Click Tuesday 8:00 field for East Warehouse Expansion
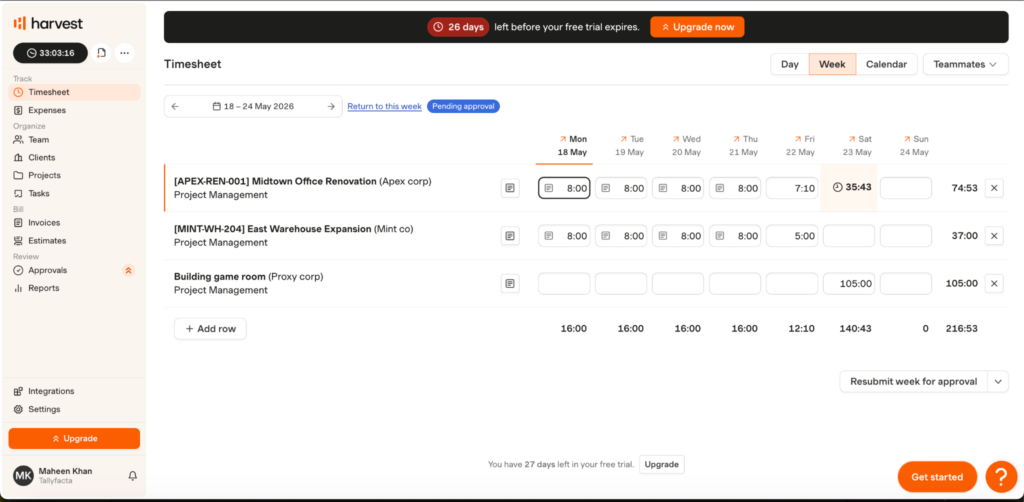This screenshot has height=502, width=1024. pos(621,236)
